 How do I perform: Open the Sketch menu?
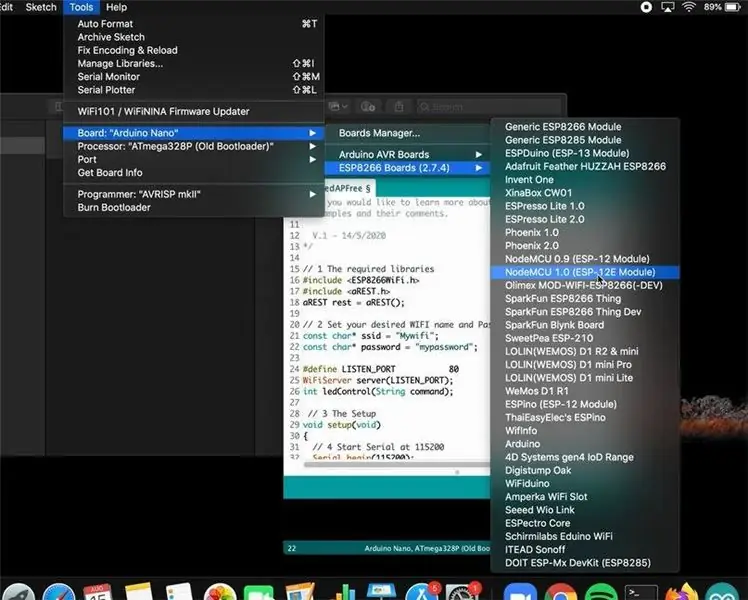point(41,7)
